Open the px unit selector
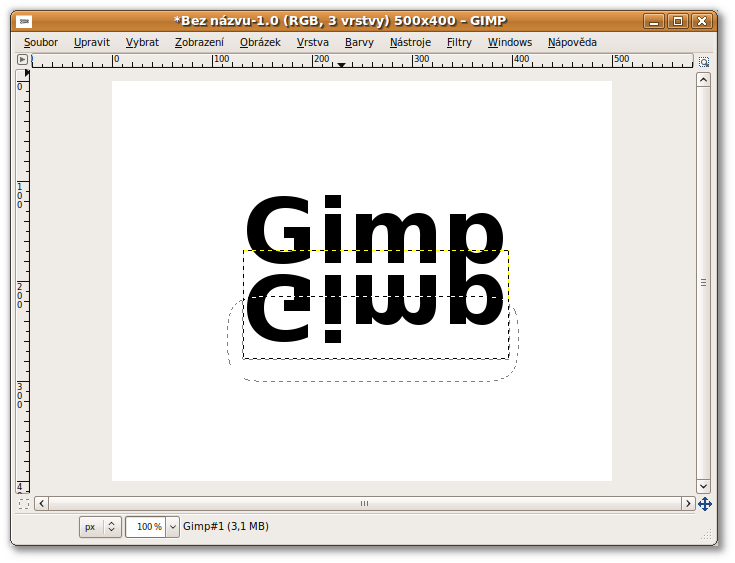Viewport: 735px width, 563px height. coord(100,527)
